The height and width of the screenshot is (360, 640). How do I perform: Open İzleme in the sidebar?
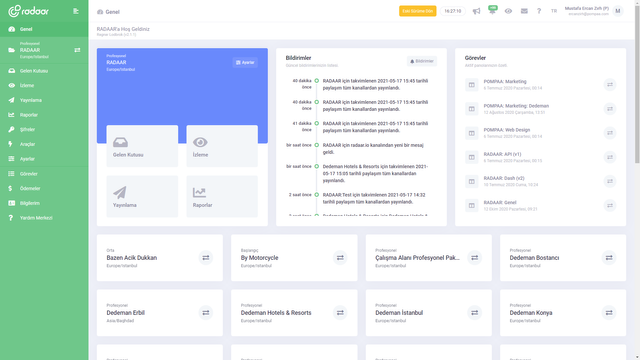(x=44, y=85)
